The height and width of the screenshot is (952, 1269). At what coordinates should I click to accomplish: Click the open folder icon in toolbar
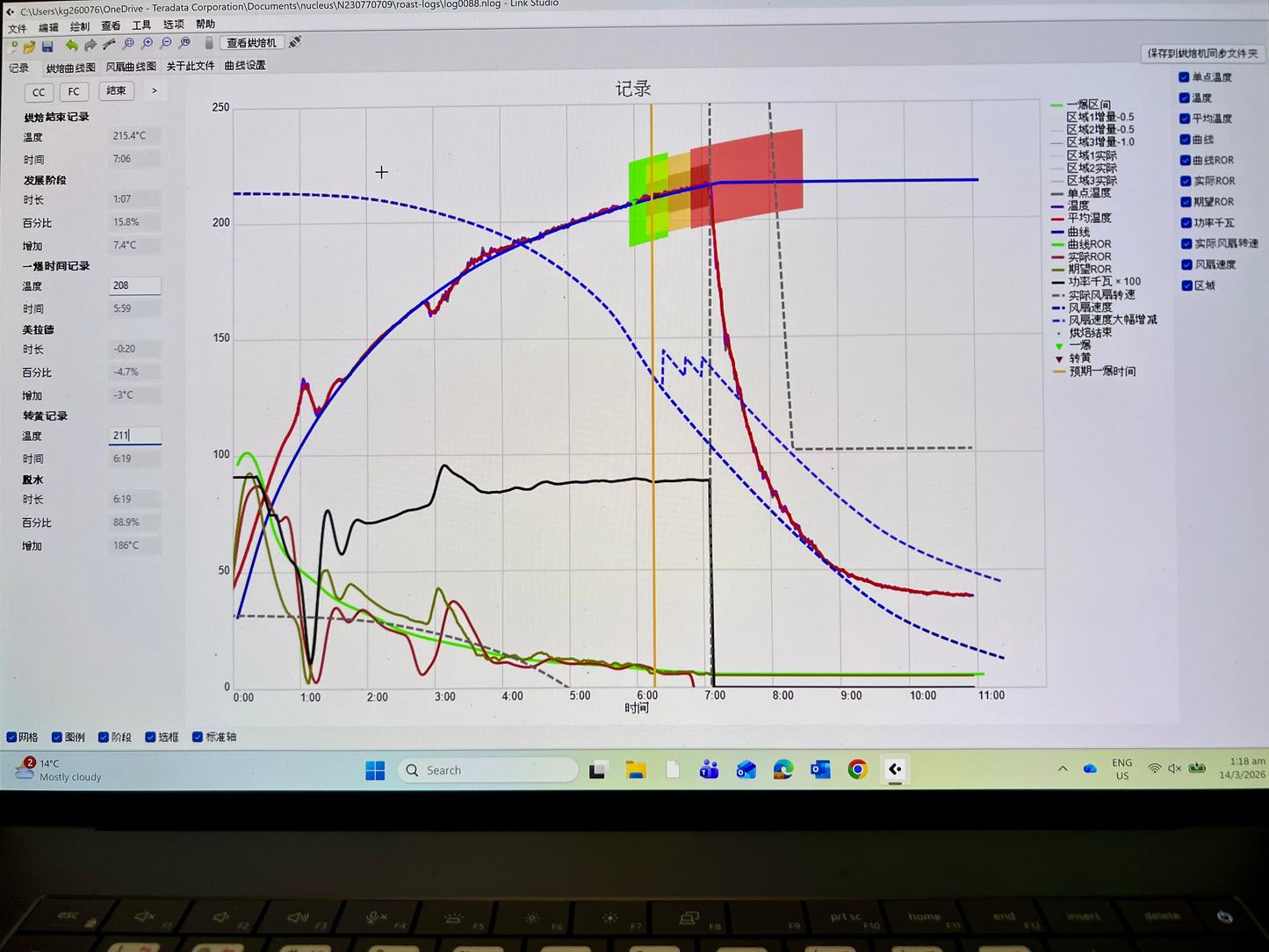pos(29,46)
